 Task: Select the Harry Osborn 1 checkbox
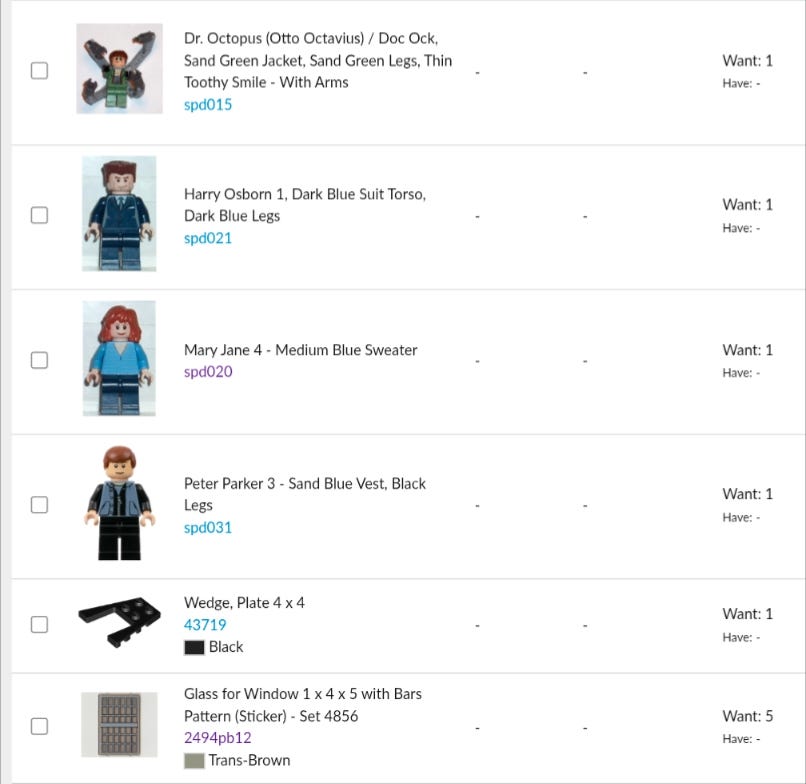point(39,215)
